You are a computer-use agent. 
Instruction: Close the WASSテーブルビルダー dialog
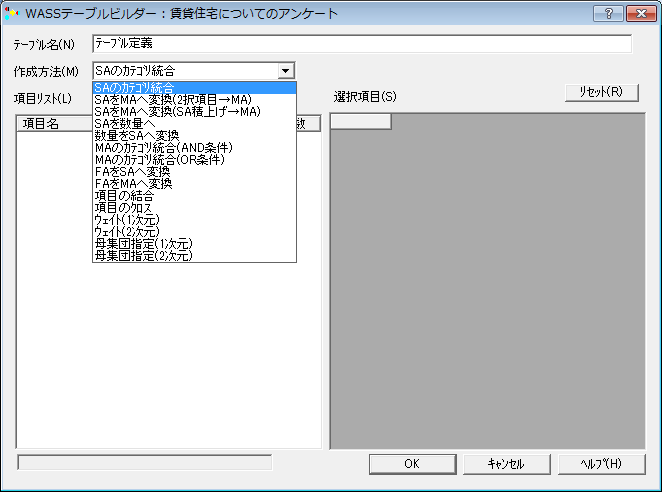coord(641,14)
